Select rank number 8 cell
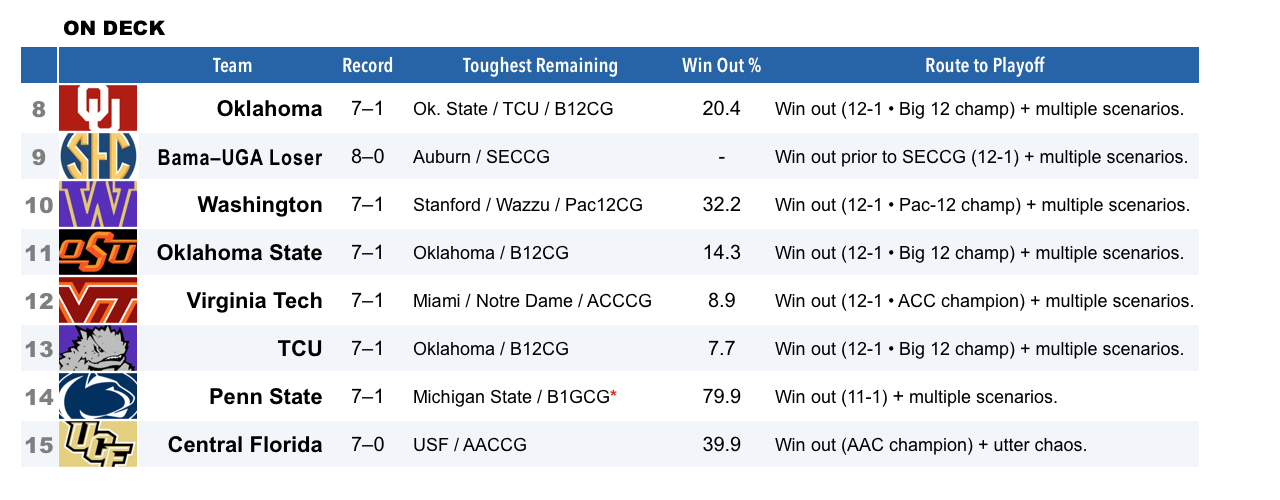The height and width of the screenshot is (500, 1280). 39,108
